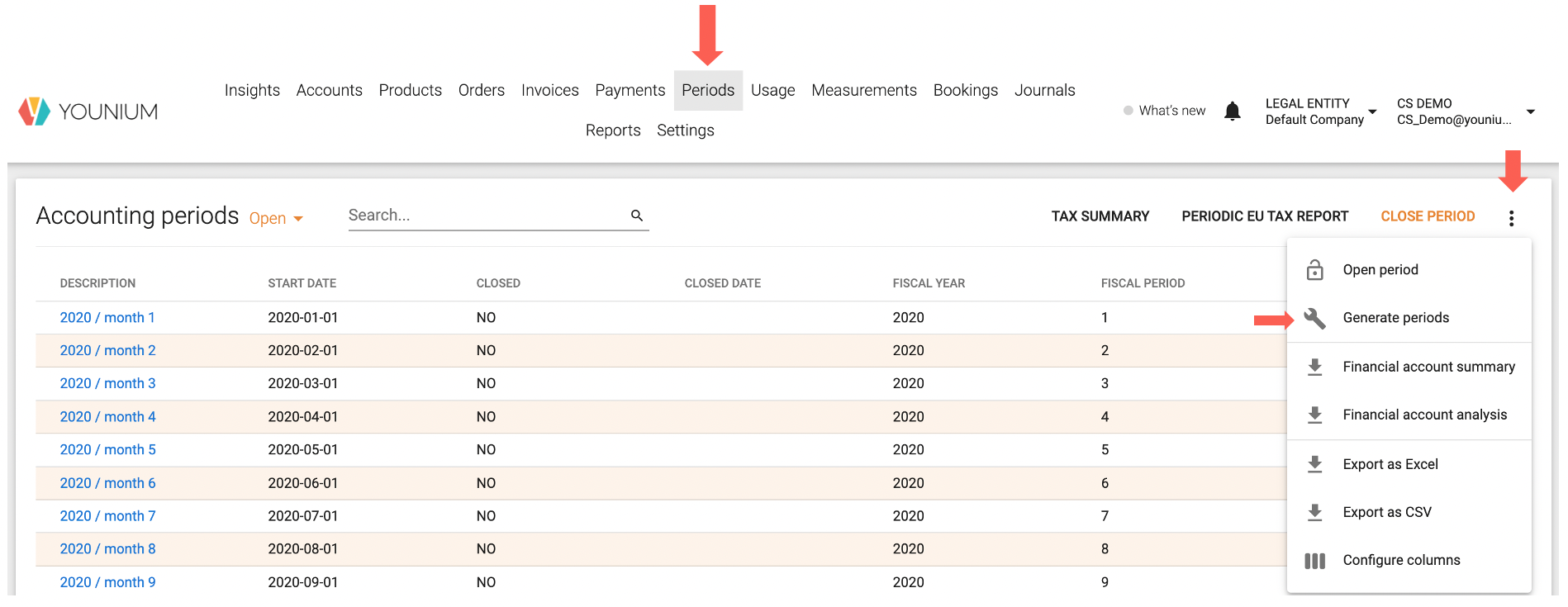Sort by the FISCAL YEAR column header

929,283
